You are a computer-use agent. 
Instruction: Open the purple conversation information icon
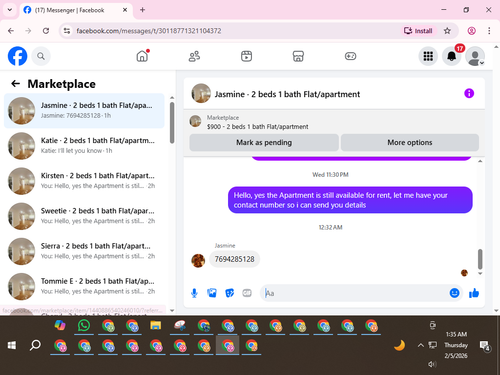[x=469, y=93]
